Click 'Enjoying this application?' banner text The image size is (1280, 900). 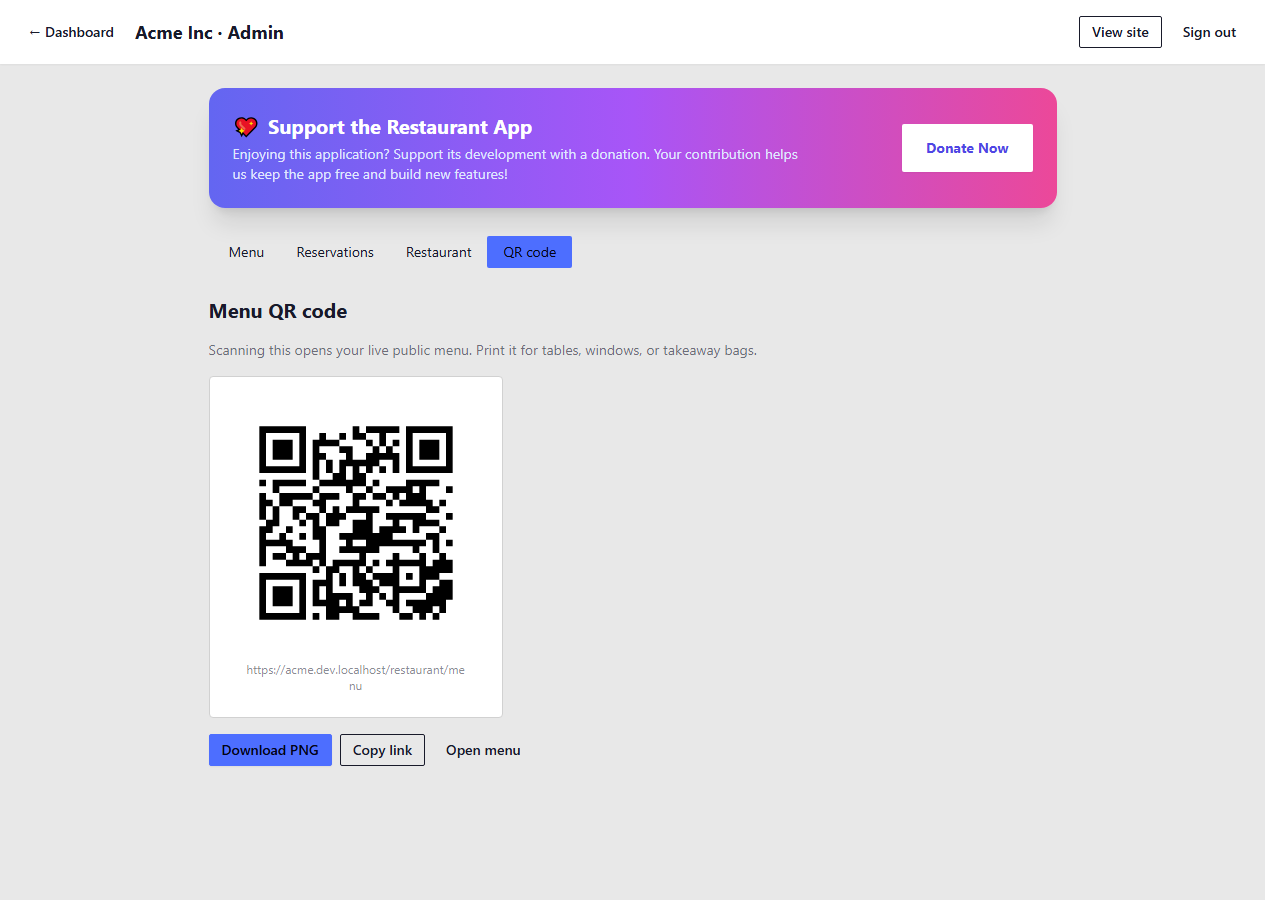click(515, 164)
